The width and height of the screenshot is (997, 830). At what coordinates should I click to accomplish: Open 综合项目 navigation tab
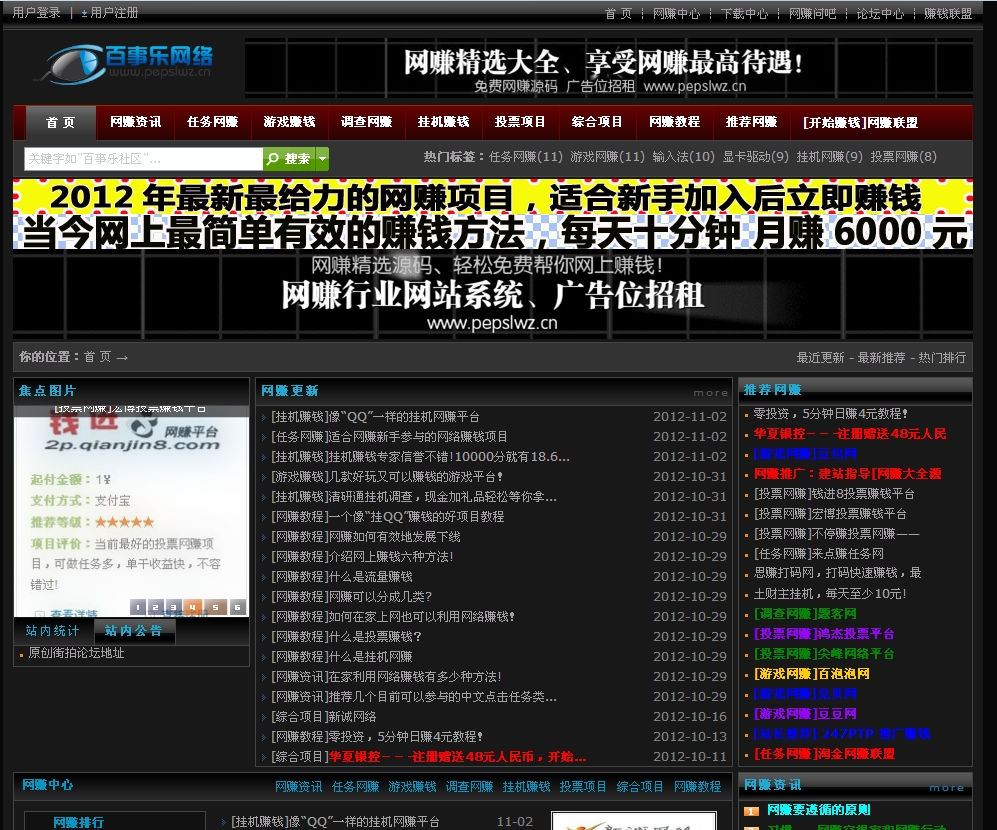[x=597, y=121]
